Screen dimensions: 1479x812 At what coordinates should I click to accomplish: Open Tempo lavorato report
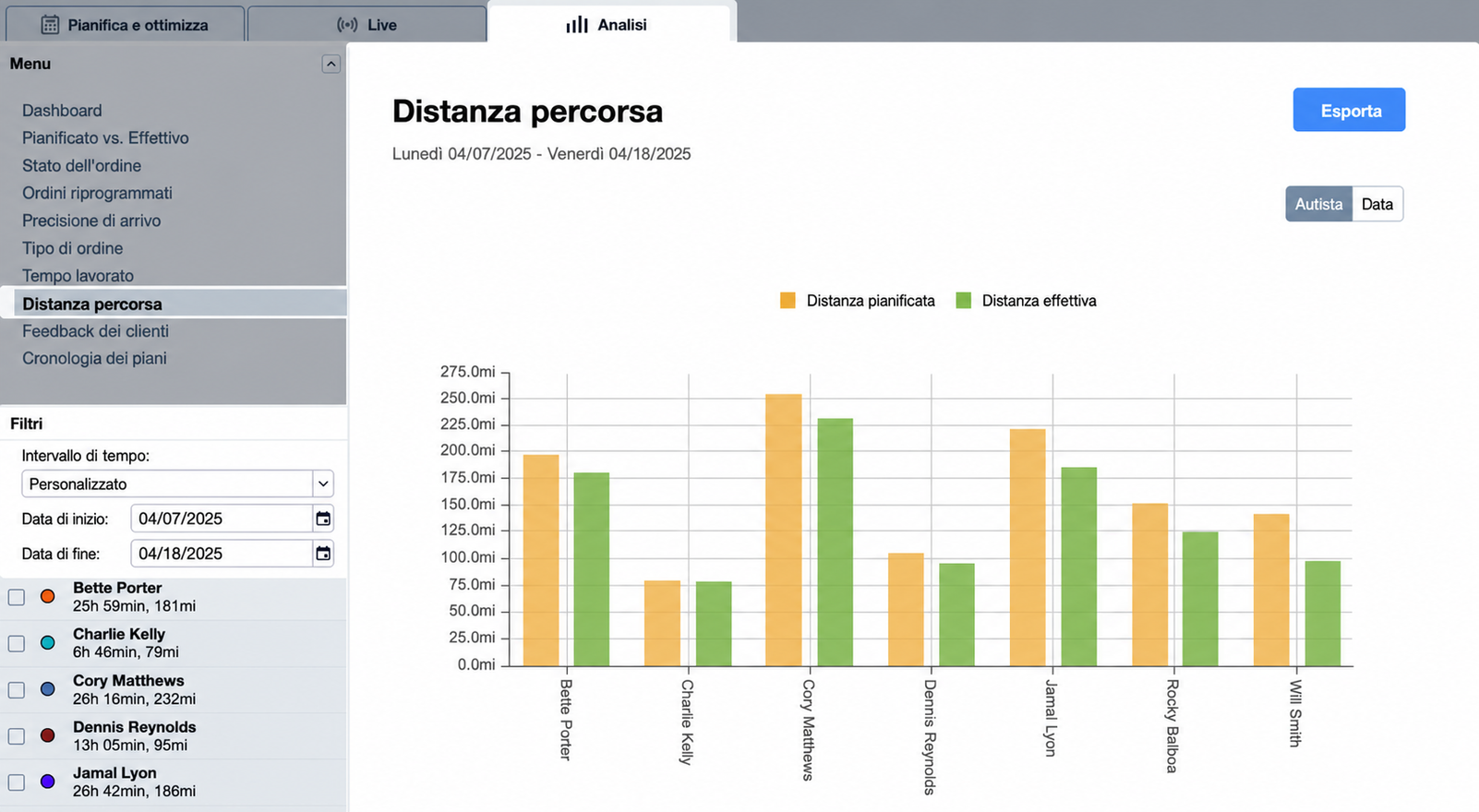[x=78, y=276]
